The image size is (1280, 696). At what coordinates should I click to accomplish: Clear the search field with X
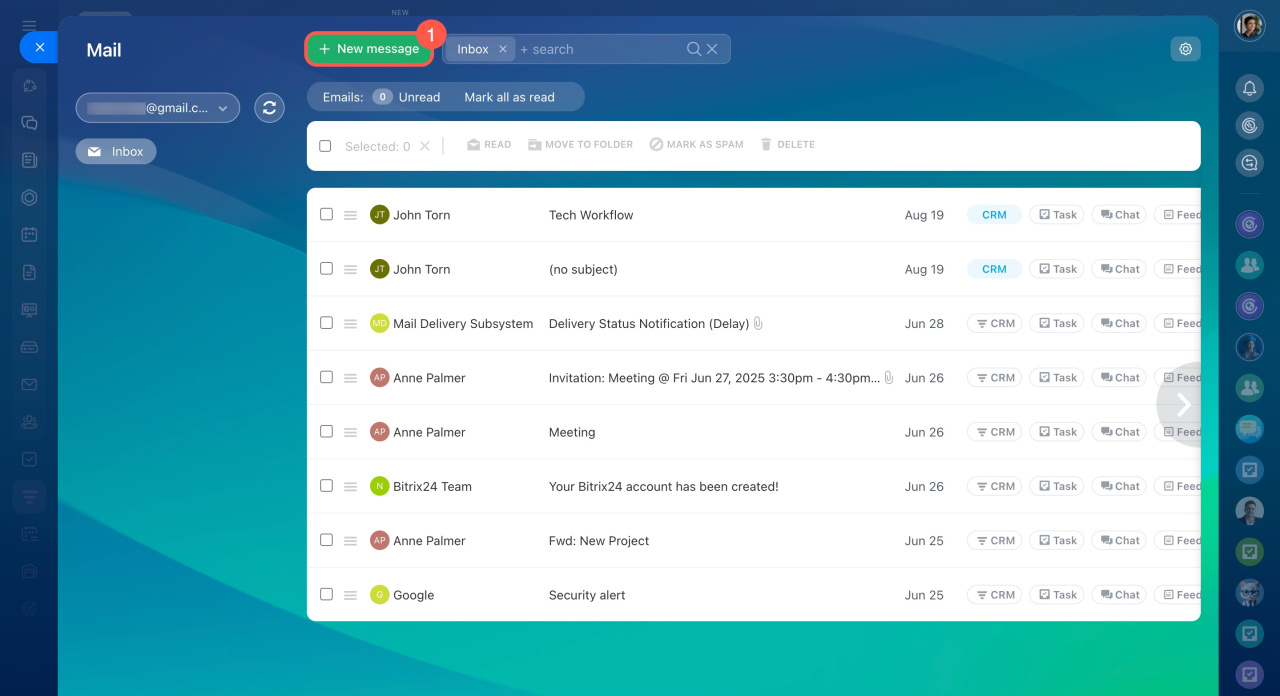tap(712, 49)
